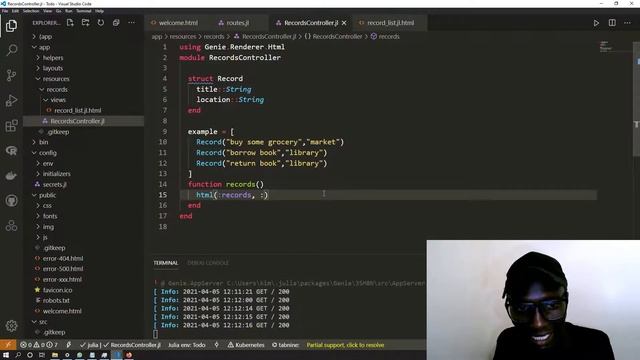The height and width of the screenshot is (360, 640).
Task: Open the File menu
Action: coord(5,11)
